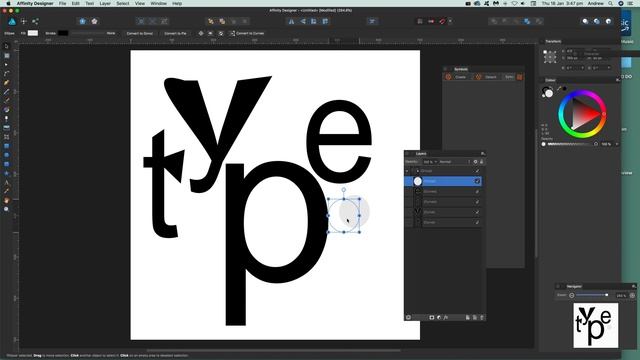The height and width of the screenshot is (360, 640).
Task: Open the Layer menu
Action: click(105, 3)
